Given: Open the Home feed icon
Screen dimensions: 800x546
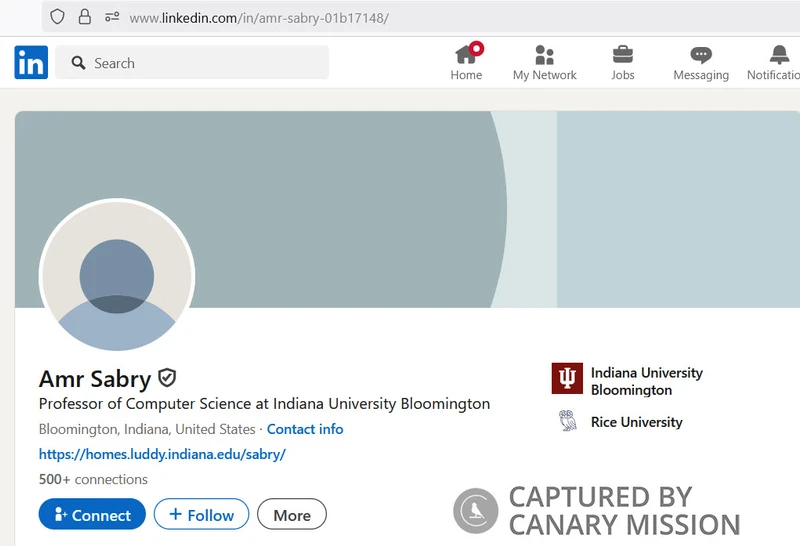Looking at the screenshot, I should pos(466,54).
